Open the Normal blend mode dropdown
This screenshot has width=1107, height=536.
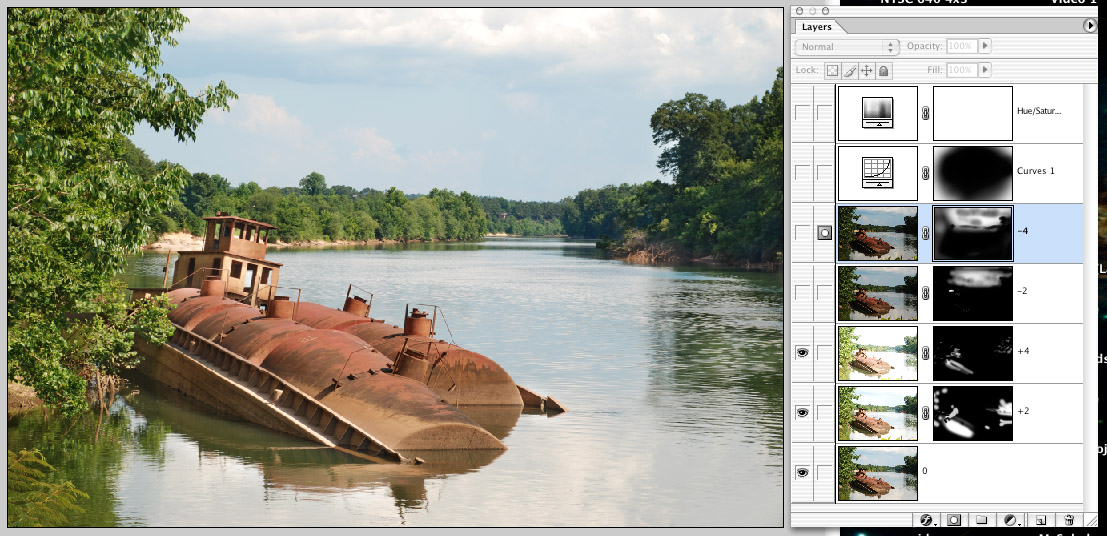847,47
